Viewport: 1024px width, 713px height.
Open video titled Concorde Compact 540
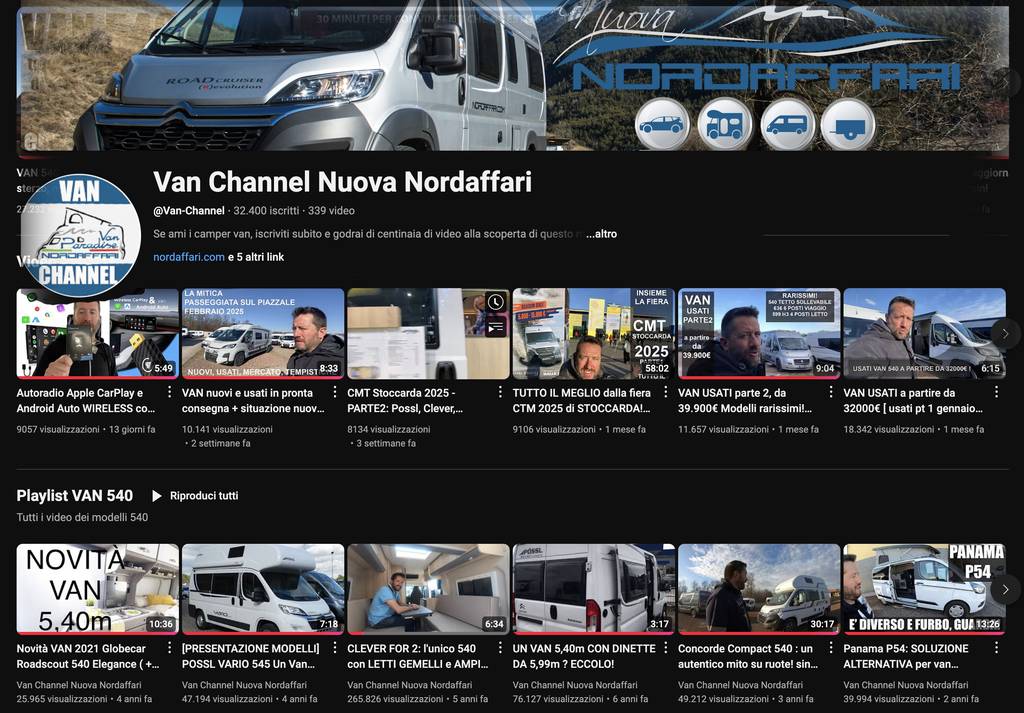click(748, 656)
